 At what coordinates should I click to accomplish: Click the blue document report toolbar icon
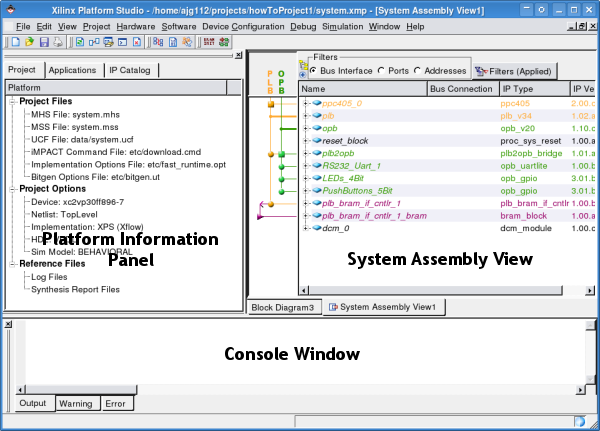173,42
